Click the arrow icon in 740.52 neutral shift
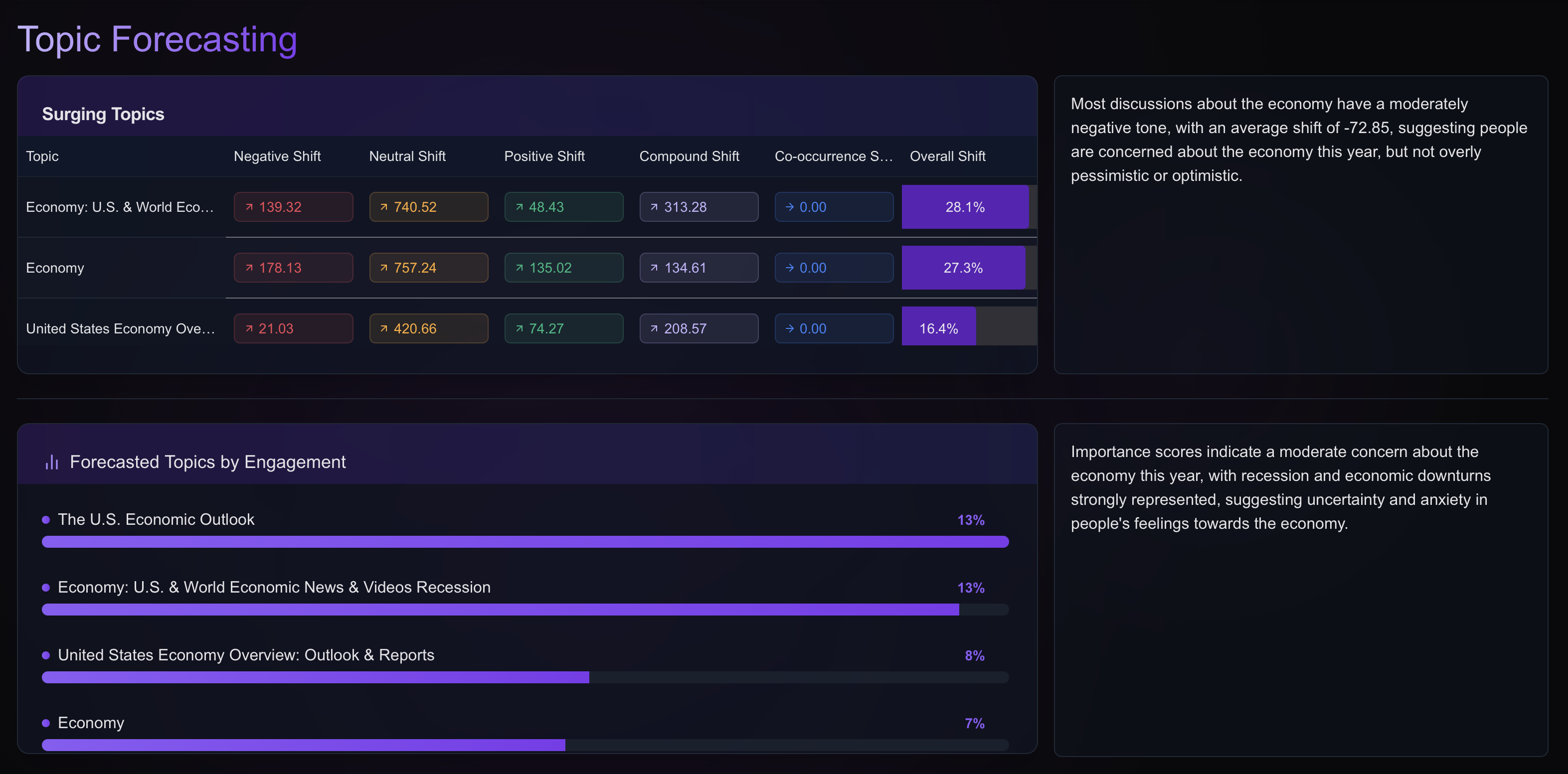This screenshot has width=1568, height=774. (x=384, y=207)
